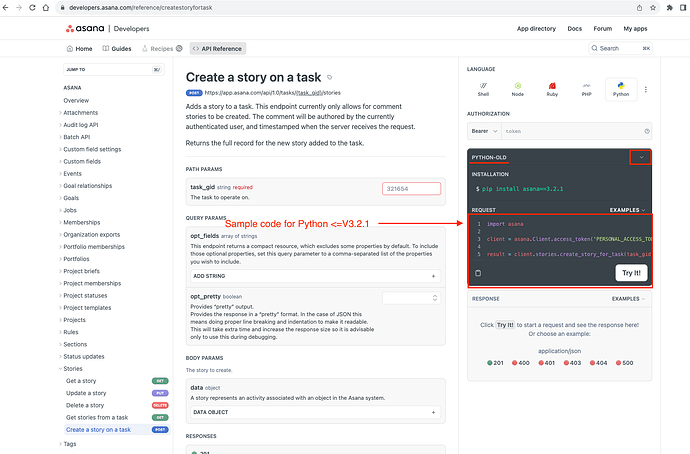The height and width of the screenshot is (454, 690).
Task: Open My apps link
Action: [x=635, y=29]
